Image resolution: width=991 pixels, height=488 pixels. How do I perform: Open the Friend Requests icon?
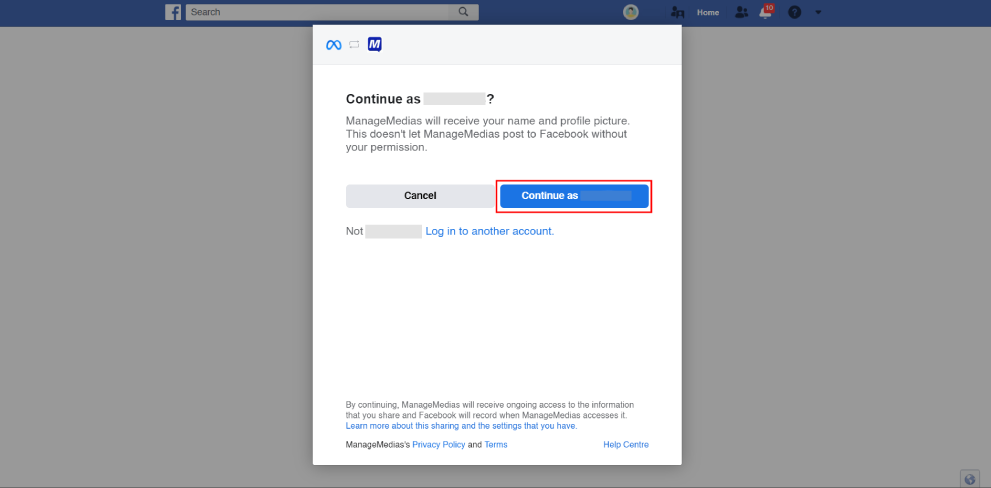click(741, 12)
